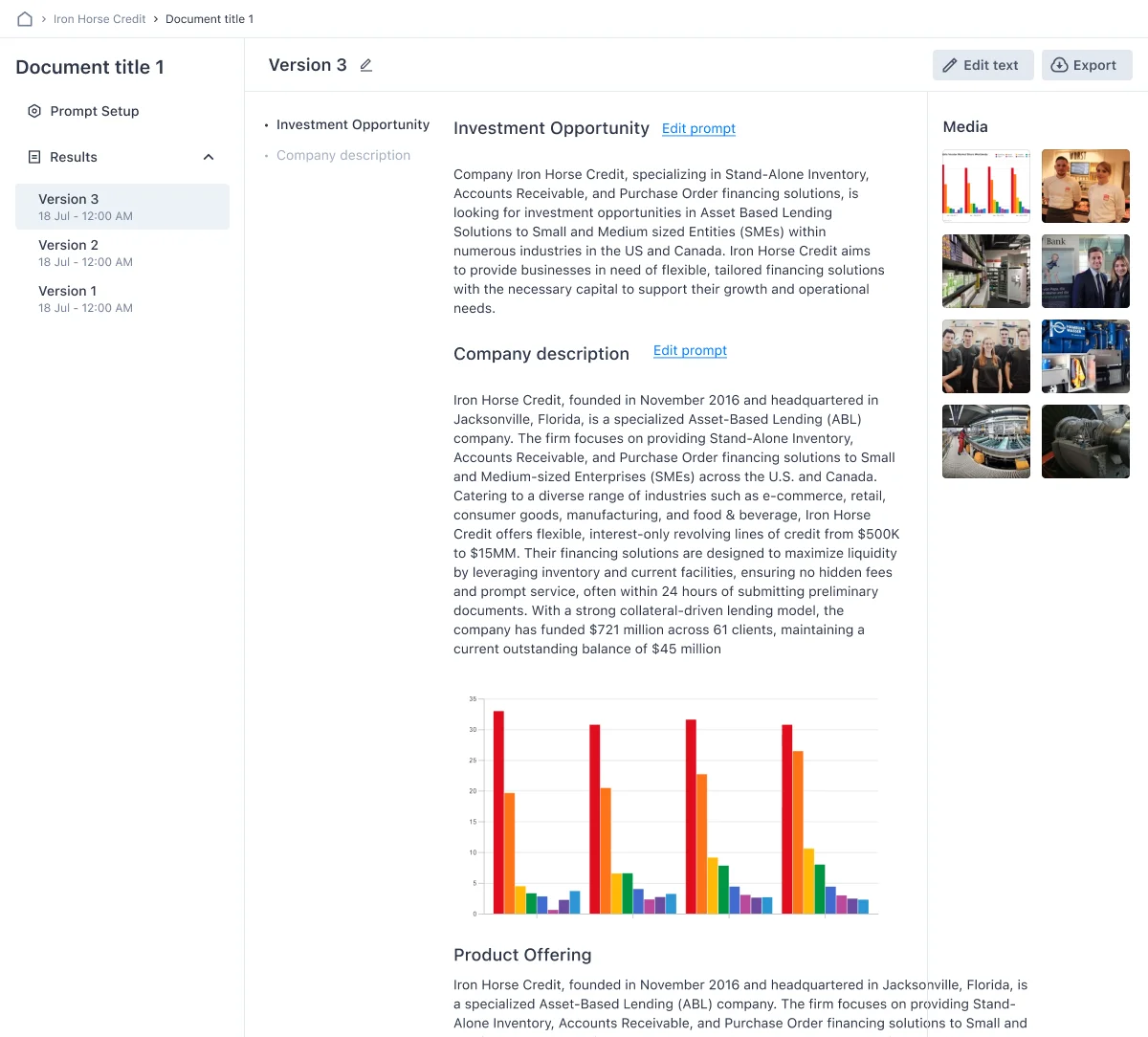Image resolution: width=1148 pixels, height=1037 pixels.
Task: Click the Results document icon
Action: point(34,157)
